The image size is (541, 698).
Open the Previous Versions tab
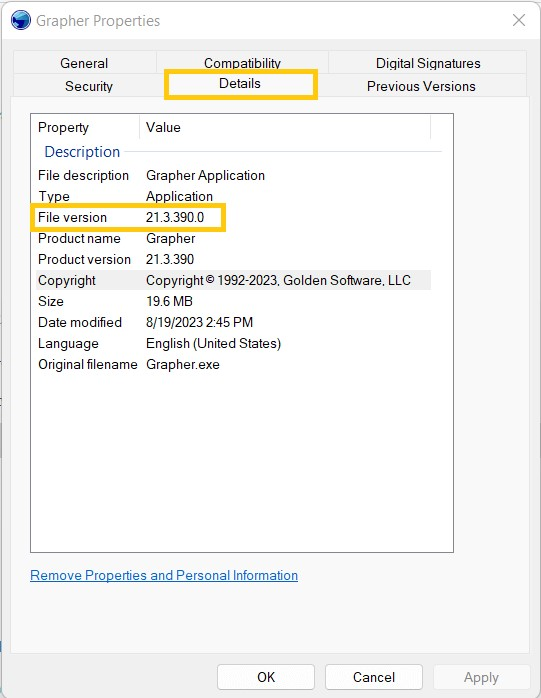coord(421,86)
